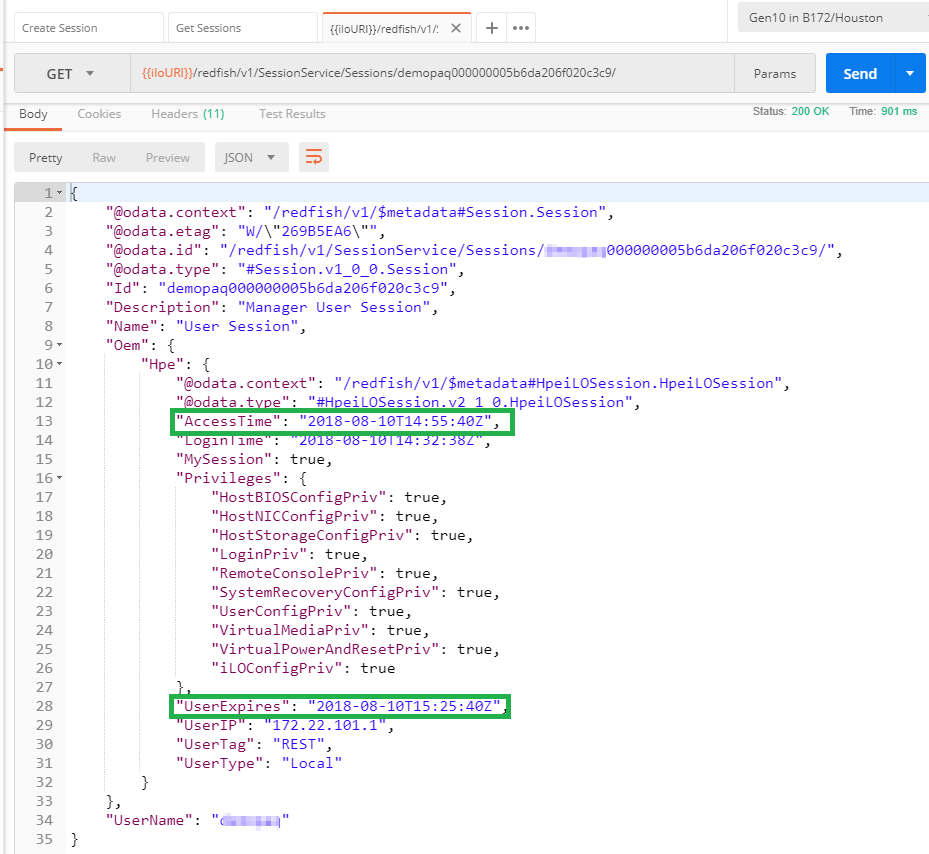Switch to the Create Session tab

click(x=86, y=28)
